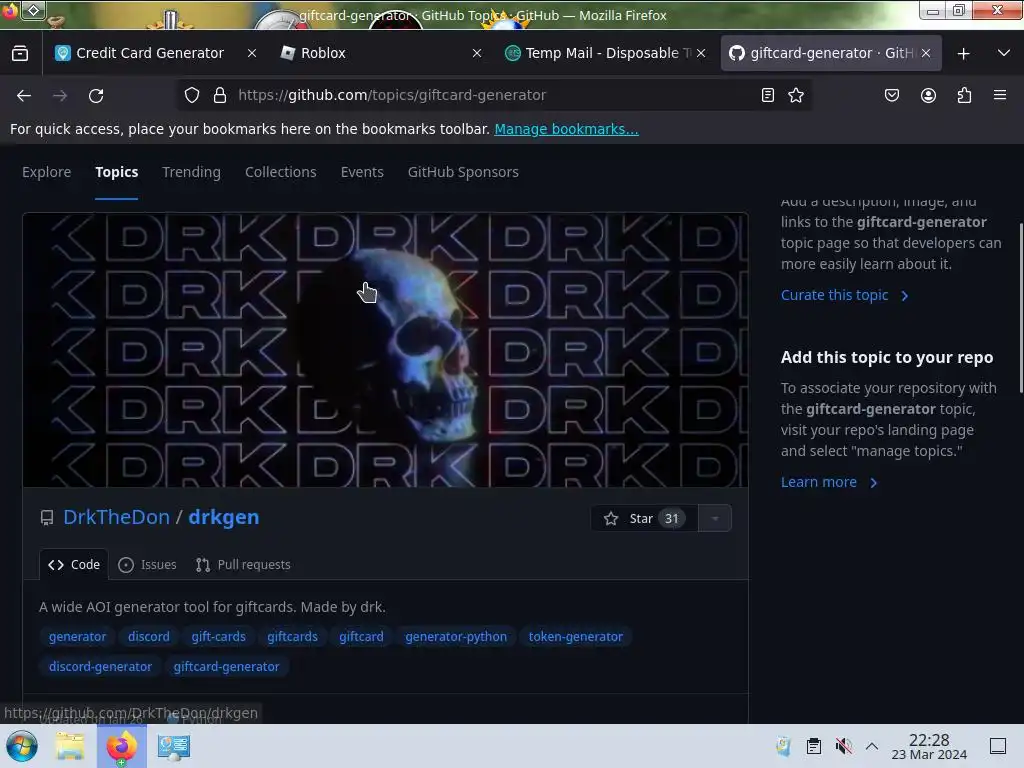The width and height of the screenshot is (1024, 768).
Task: Select the Code tab of drkgen
Action: tap(74, 565)
